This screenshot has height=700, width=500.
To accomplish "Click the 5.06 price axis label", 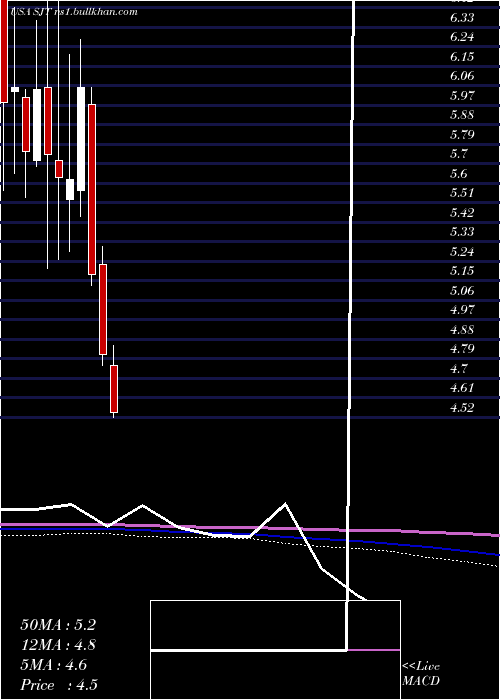I will [462, 291].
